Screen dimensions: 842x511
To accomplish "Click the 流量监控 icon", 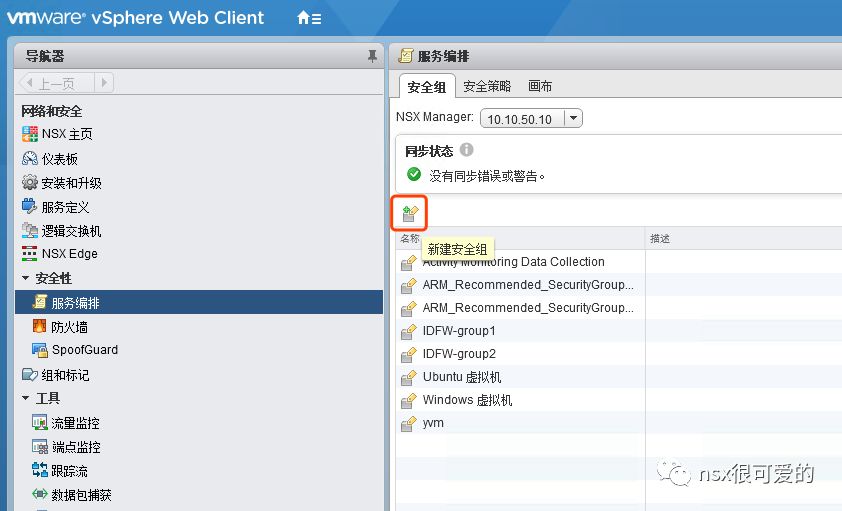I will (x=39, y=422).
